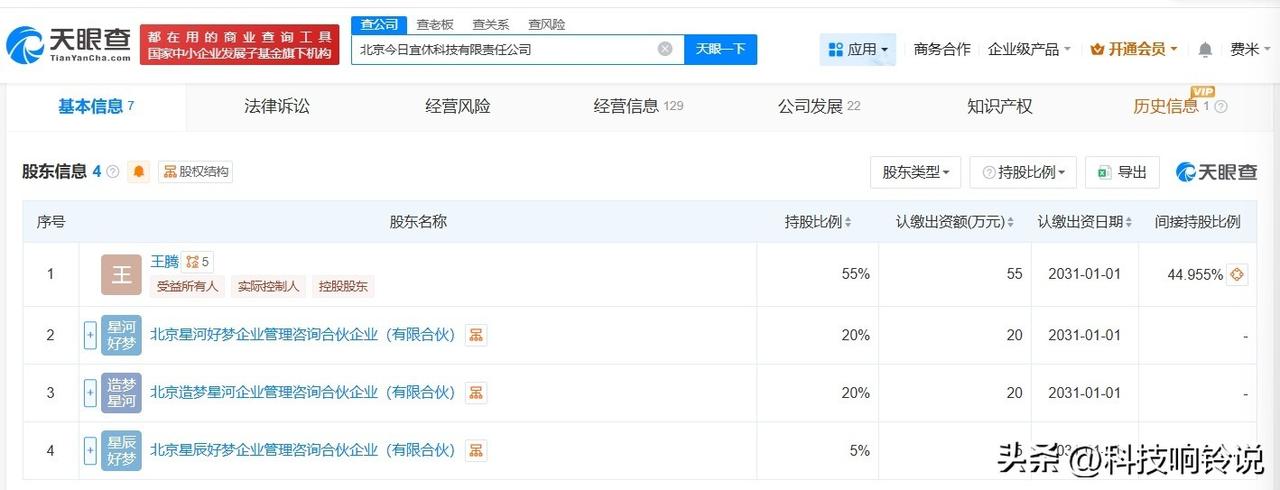
Task: Expand the 北京造梦星河 shareholder row
Action: tap(90, 393)
